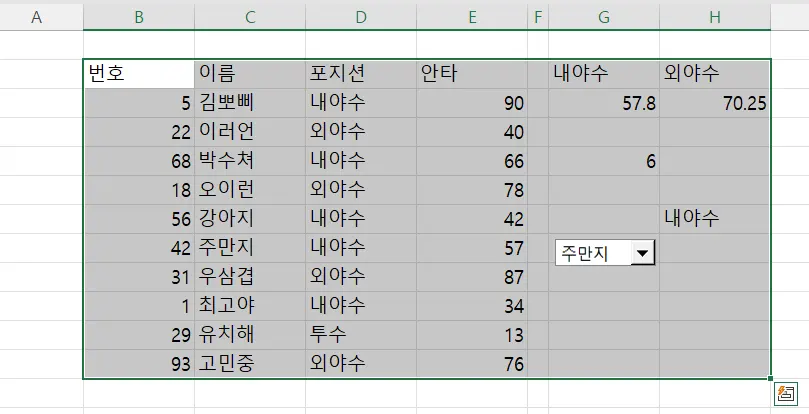
Task: Select the hits cell showing 90
Action: pyautogui.click(x=472, y=103)
